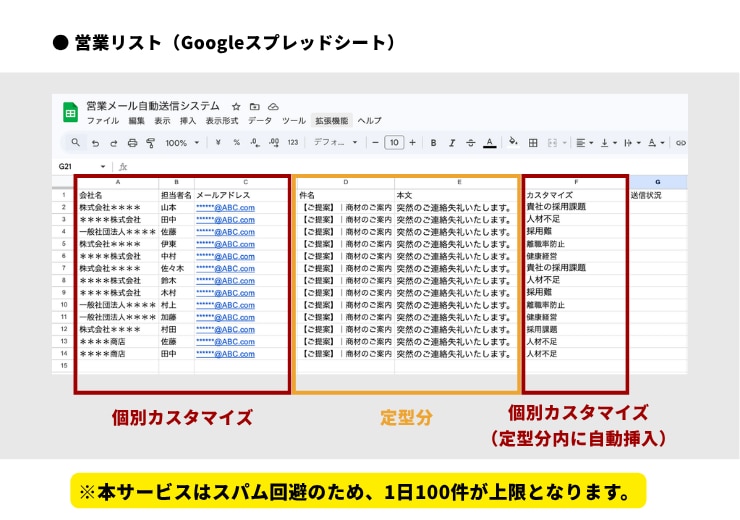Screen dimensions: 740x520
Task: Check cloud save status icon
Action: pos(273,107)
